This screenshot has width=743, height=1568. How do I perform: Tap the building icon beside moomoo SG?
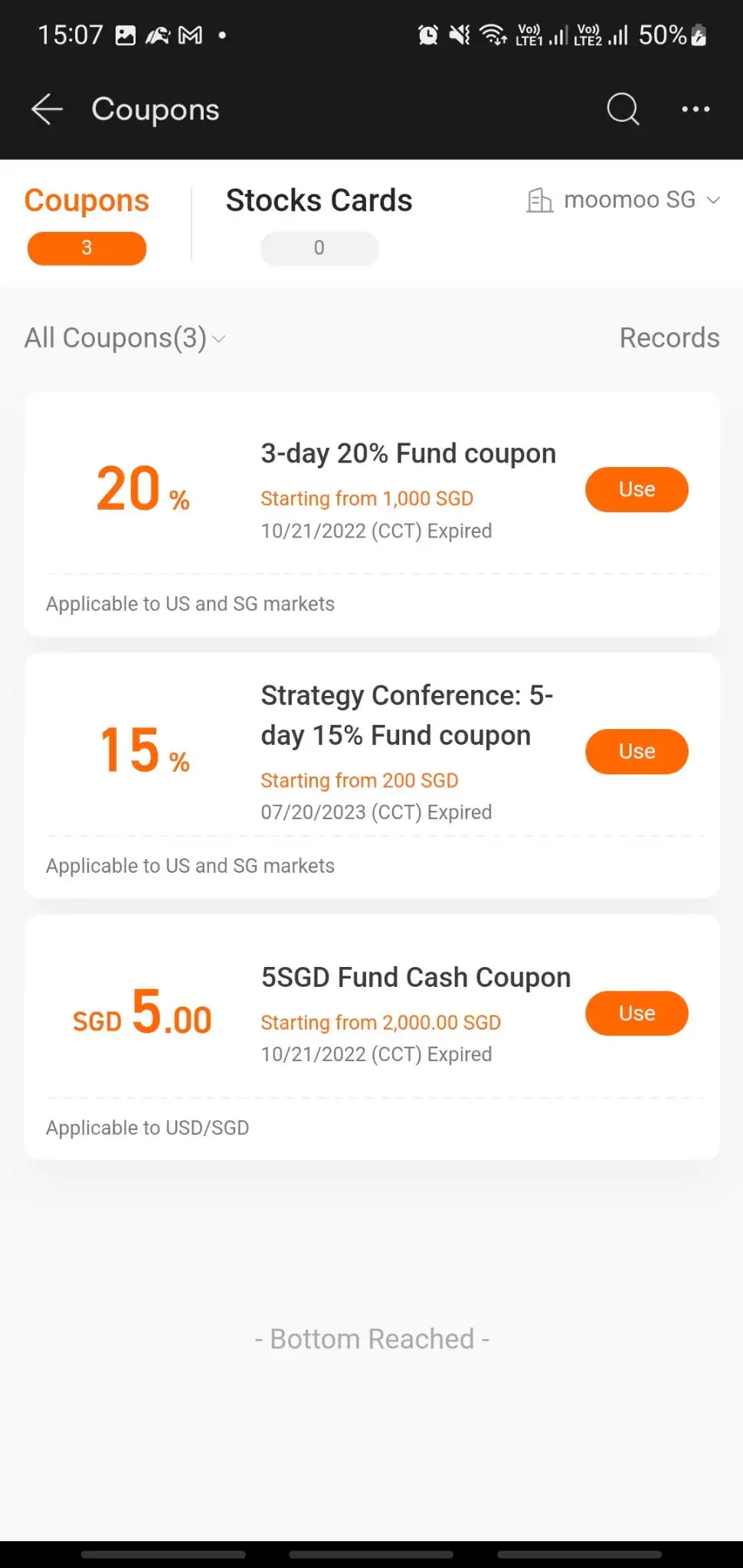tap(539, 201)
